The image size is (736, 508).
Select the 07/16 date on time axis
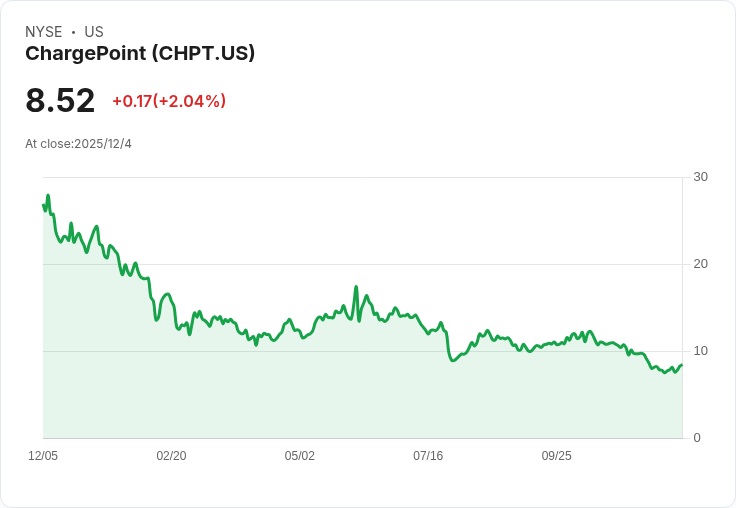click(x=428, y=456)
